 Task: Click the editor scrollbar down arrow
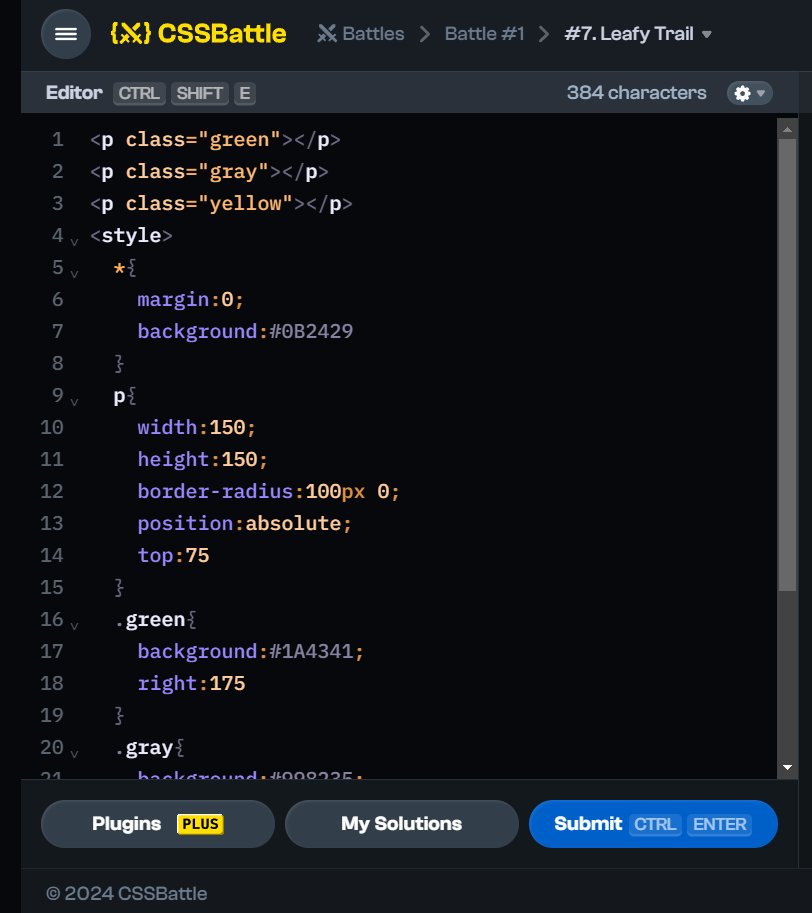click(x=787, y=767)
